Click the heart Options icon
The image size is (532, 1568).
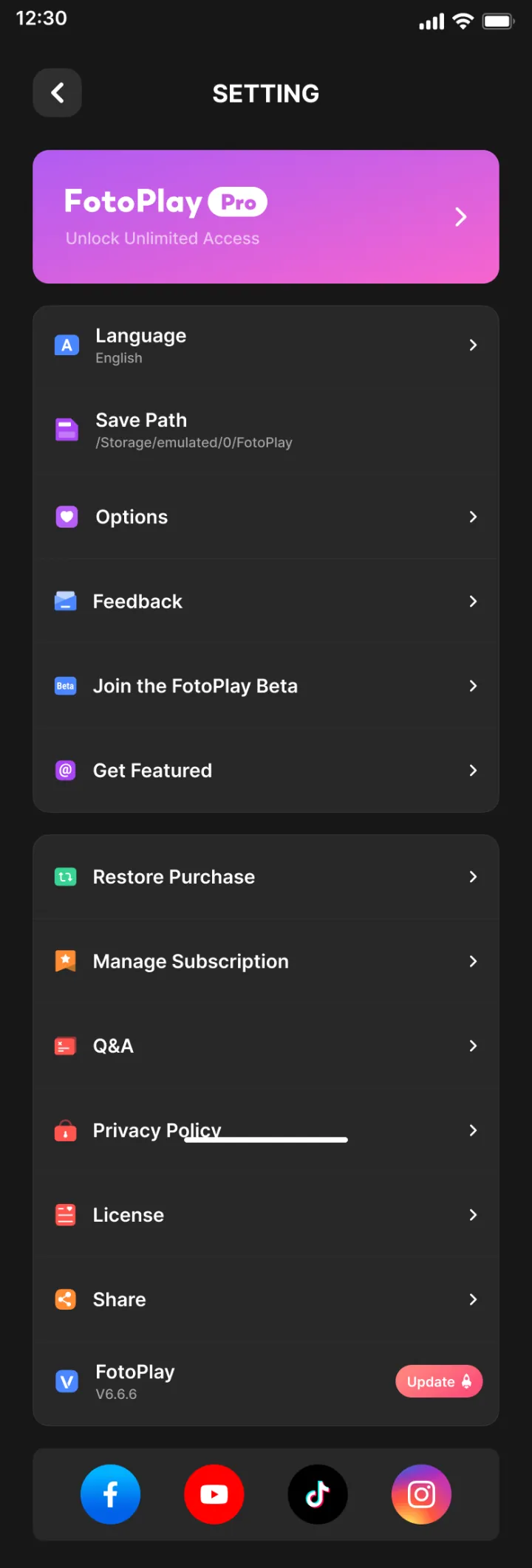click(x=66, y=517)
